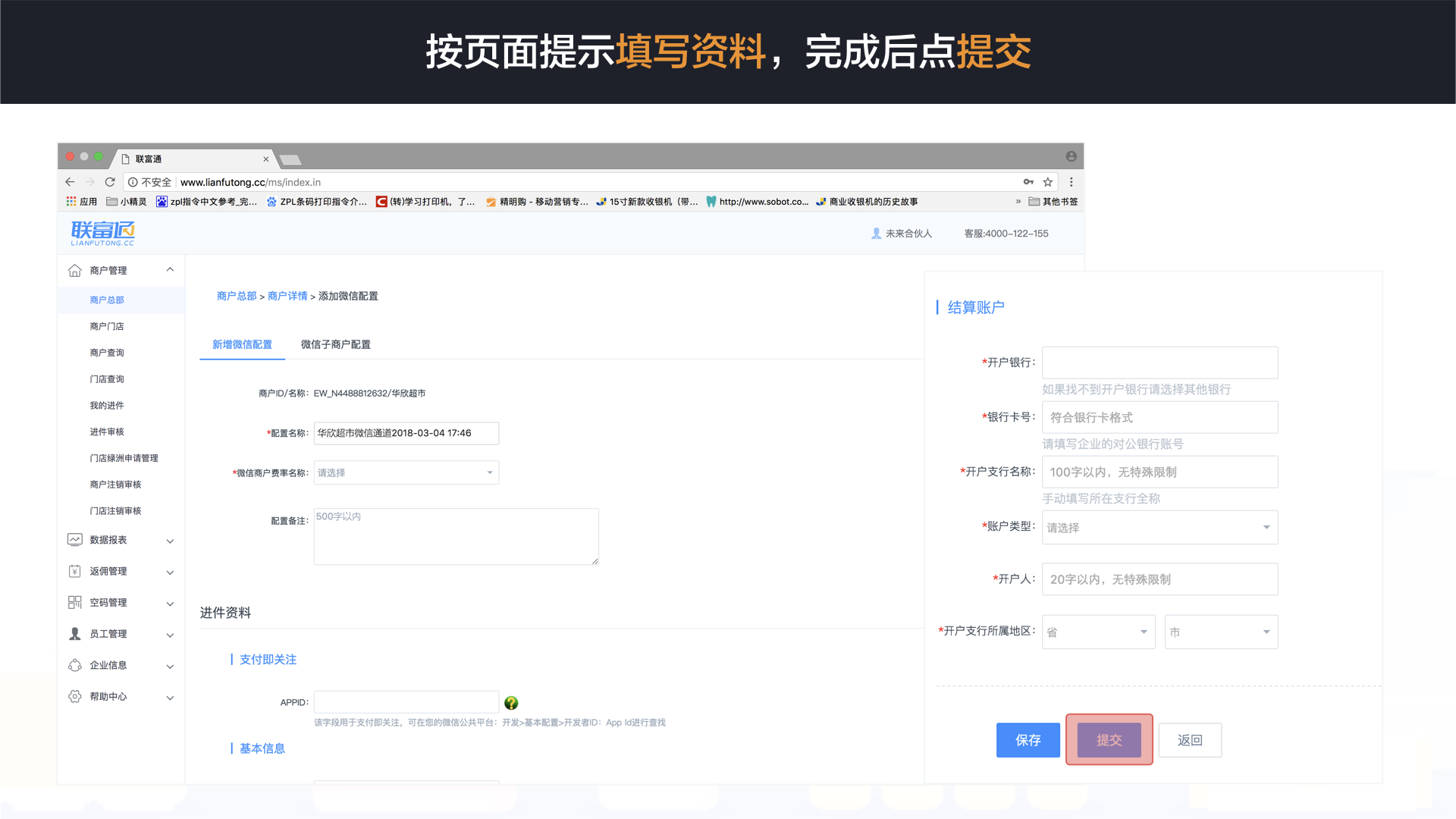
Task: Click the 配置名称 input field
Action: (x=406, y=433)
